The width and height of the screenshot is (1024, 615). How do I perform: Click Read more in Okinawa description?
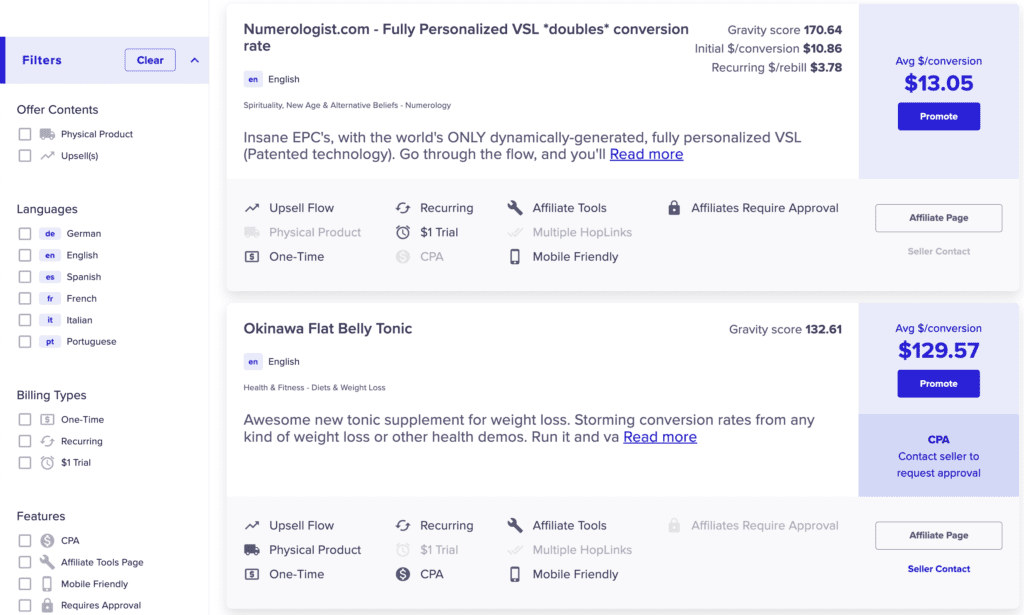660,437
